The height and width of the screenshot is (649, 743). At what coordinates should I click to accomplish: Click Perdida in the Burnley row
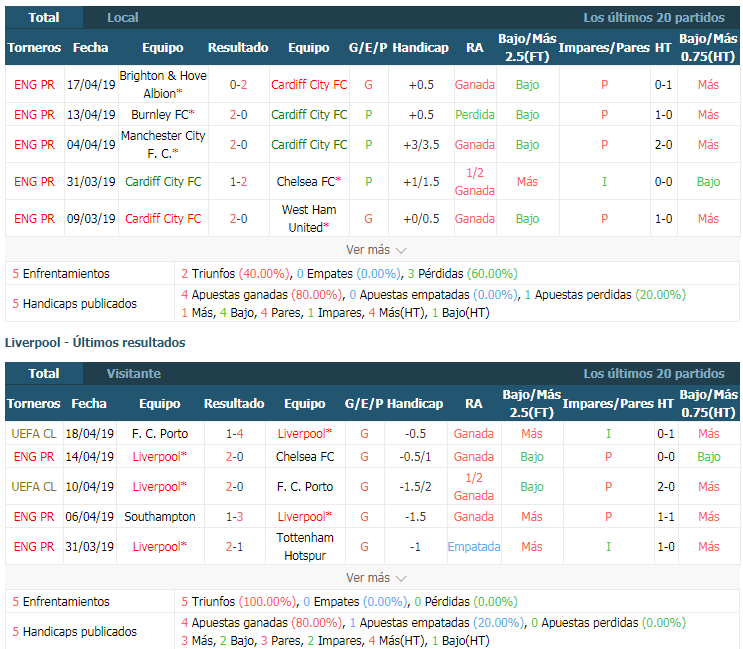click(475, 115)
